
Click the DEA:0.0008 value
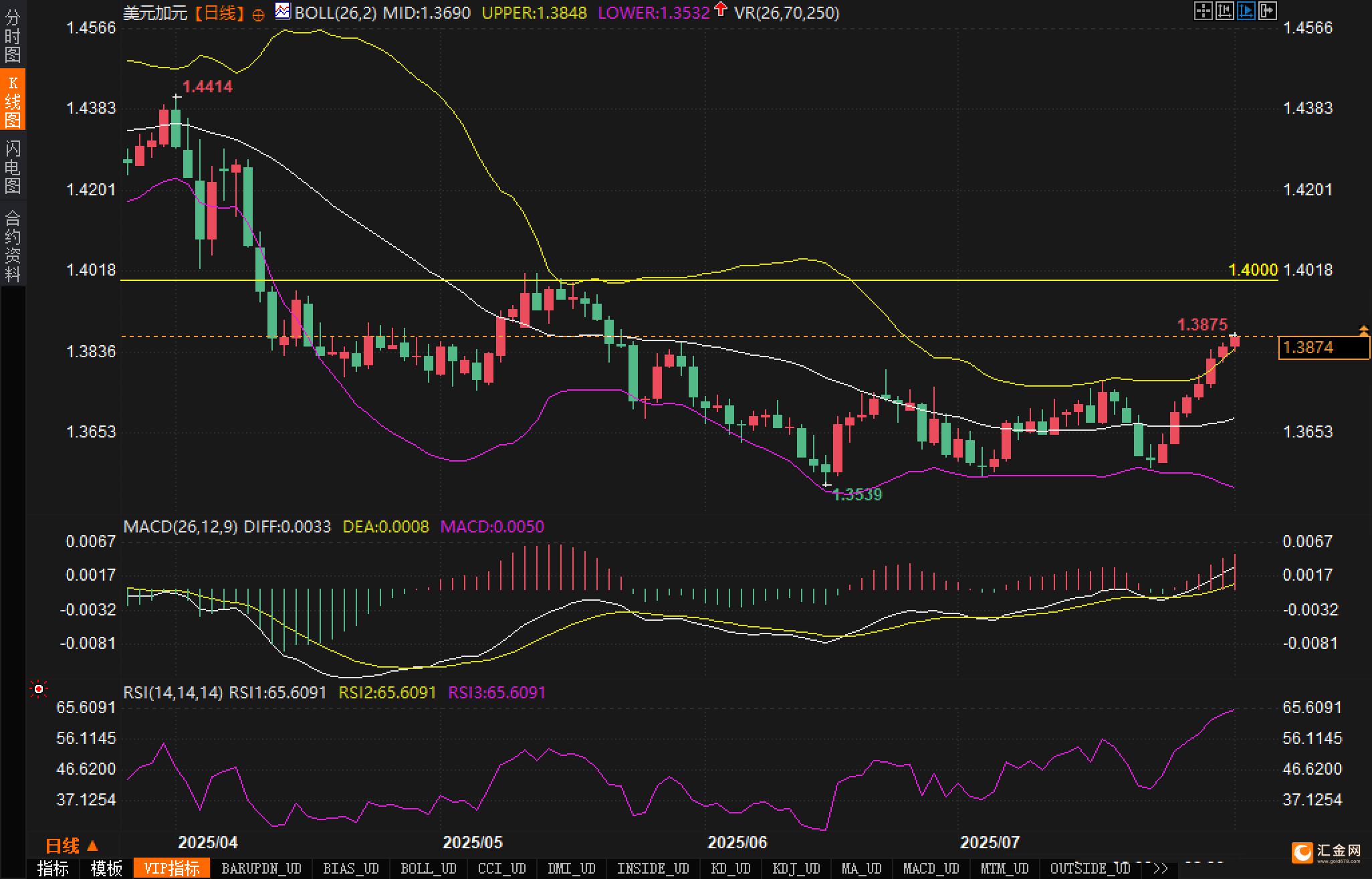[x=386, y=526]
